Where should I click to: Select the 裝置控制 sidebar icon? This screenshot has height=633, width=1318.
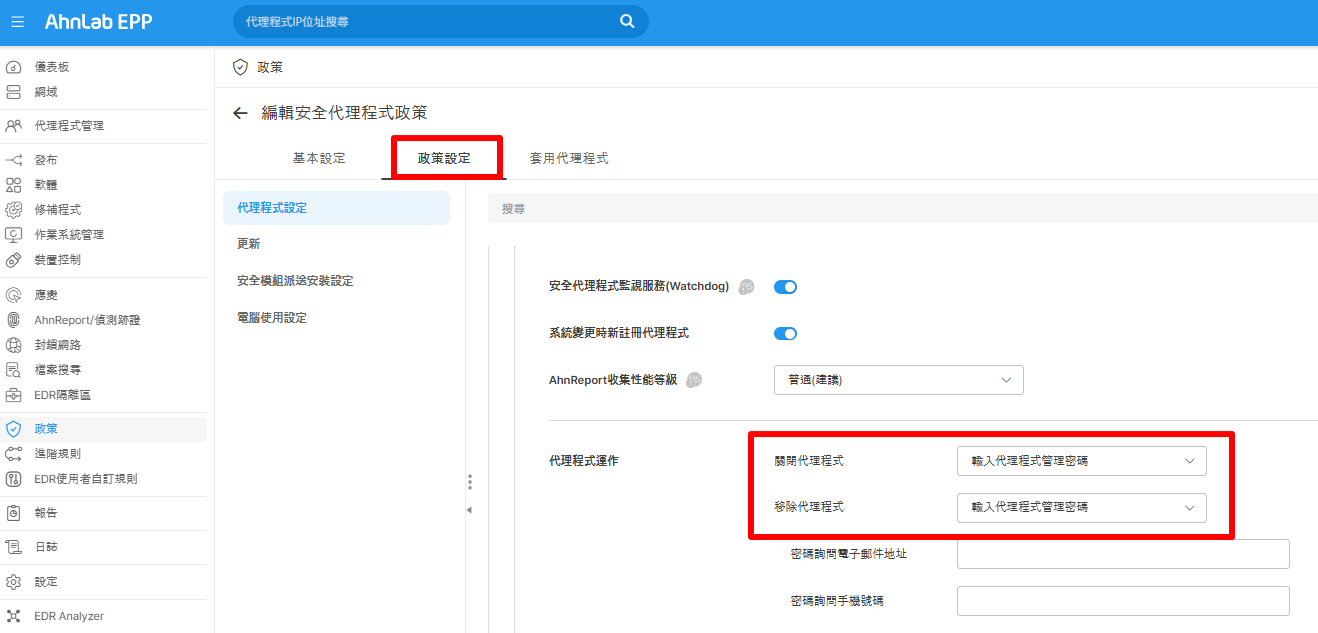(x=14, y=260)
